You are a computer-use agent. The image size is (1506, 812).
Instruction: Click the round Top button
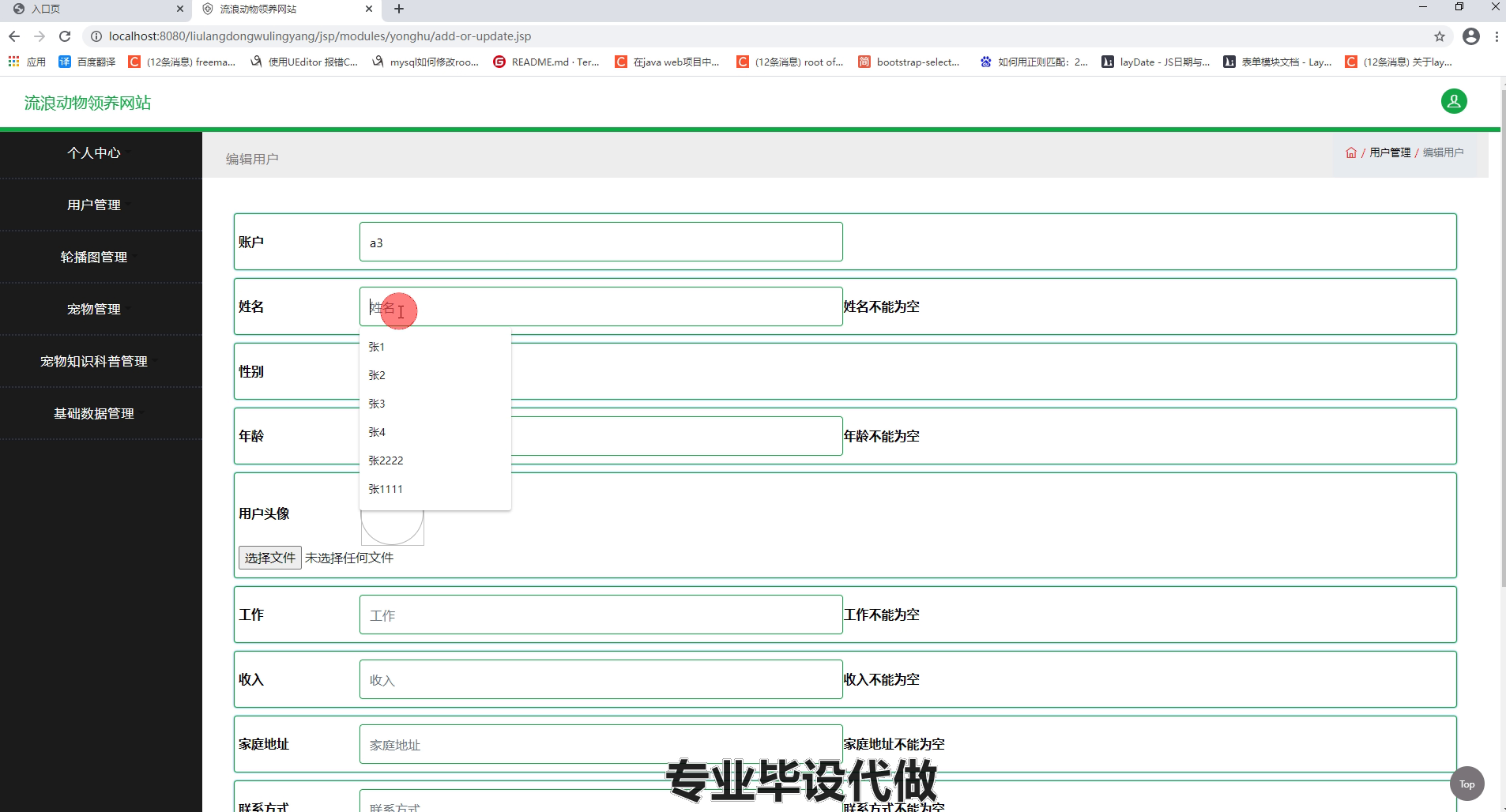[1467, 784]
